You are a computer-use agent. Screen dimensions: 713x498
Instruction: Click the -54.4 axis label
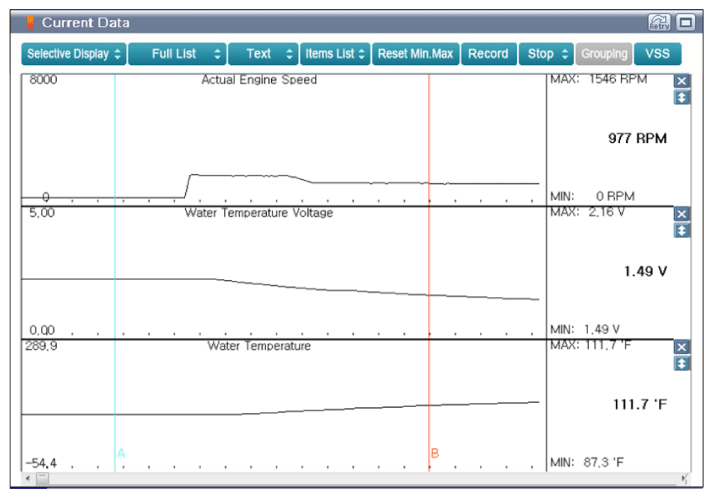click(41, 463)
